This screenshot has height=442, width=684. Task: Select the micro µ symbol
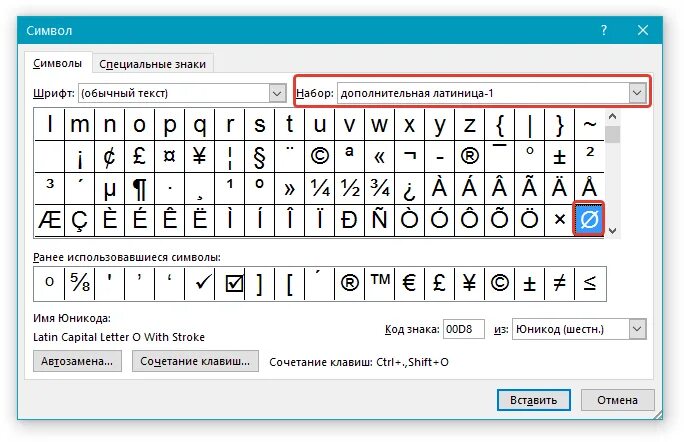109,188
